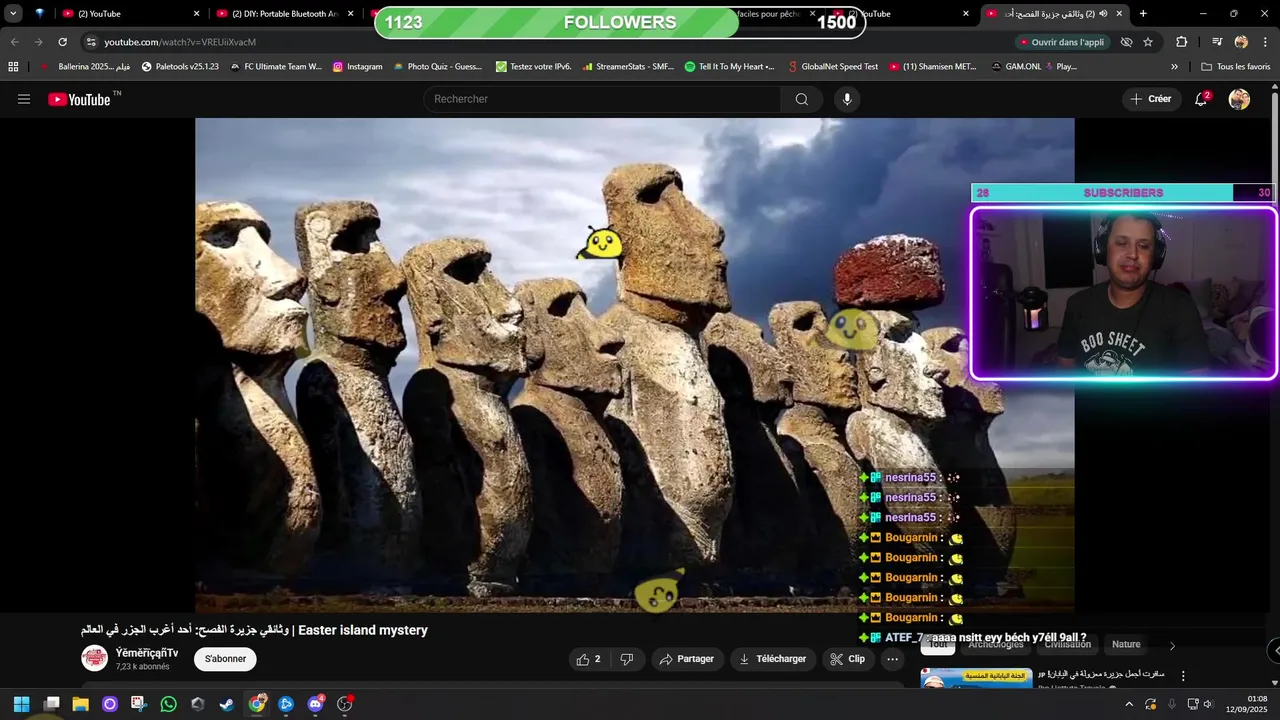Show more category chips arrow
This screenshot has width=1280, height=720.
click(x=1172, y=645)
